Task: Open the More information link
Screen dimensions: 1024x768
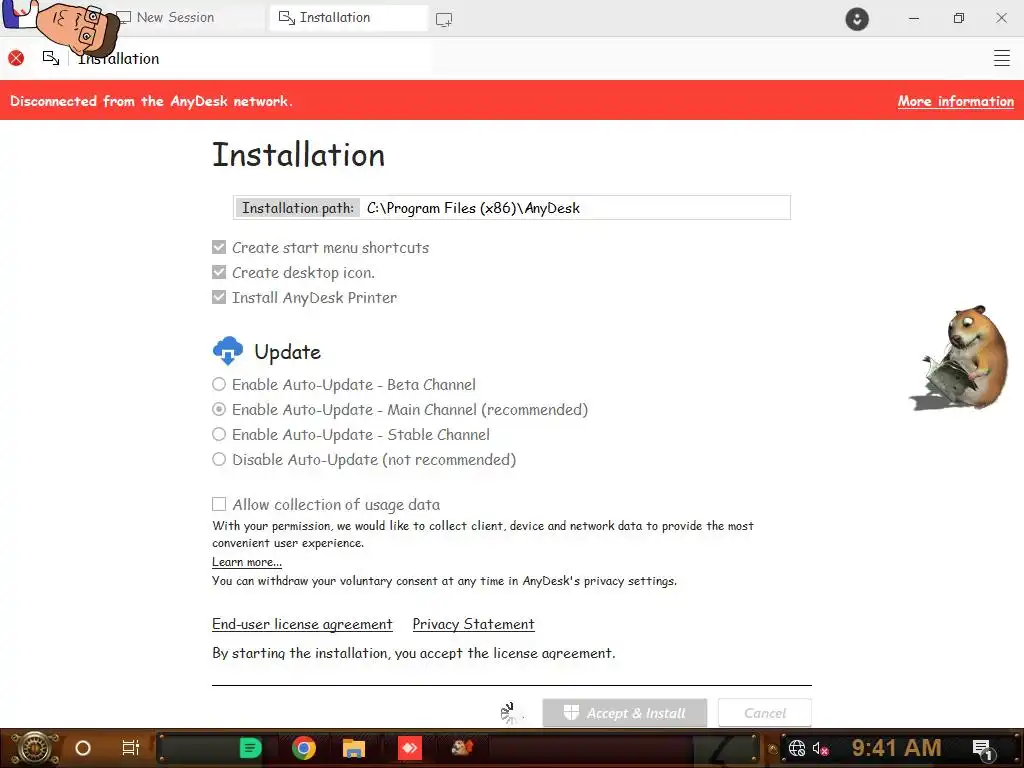Action: tap(955, 101)
